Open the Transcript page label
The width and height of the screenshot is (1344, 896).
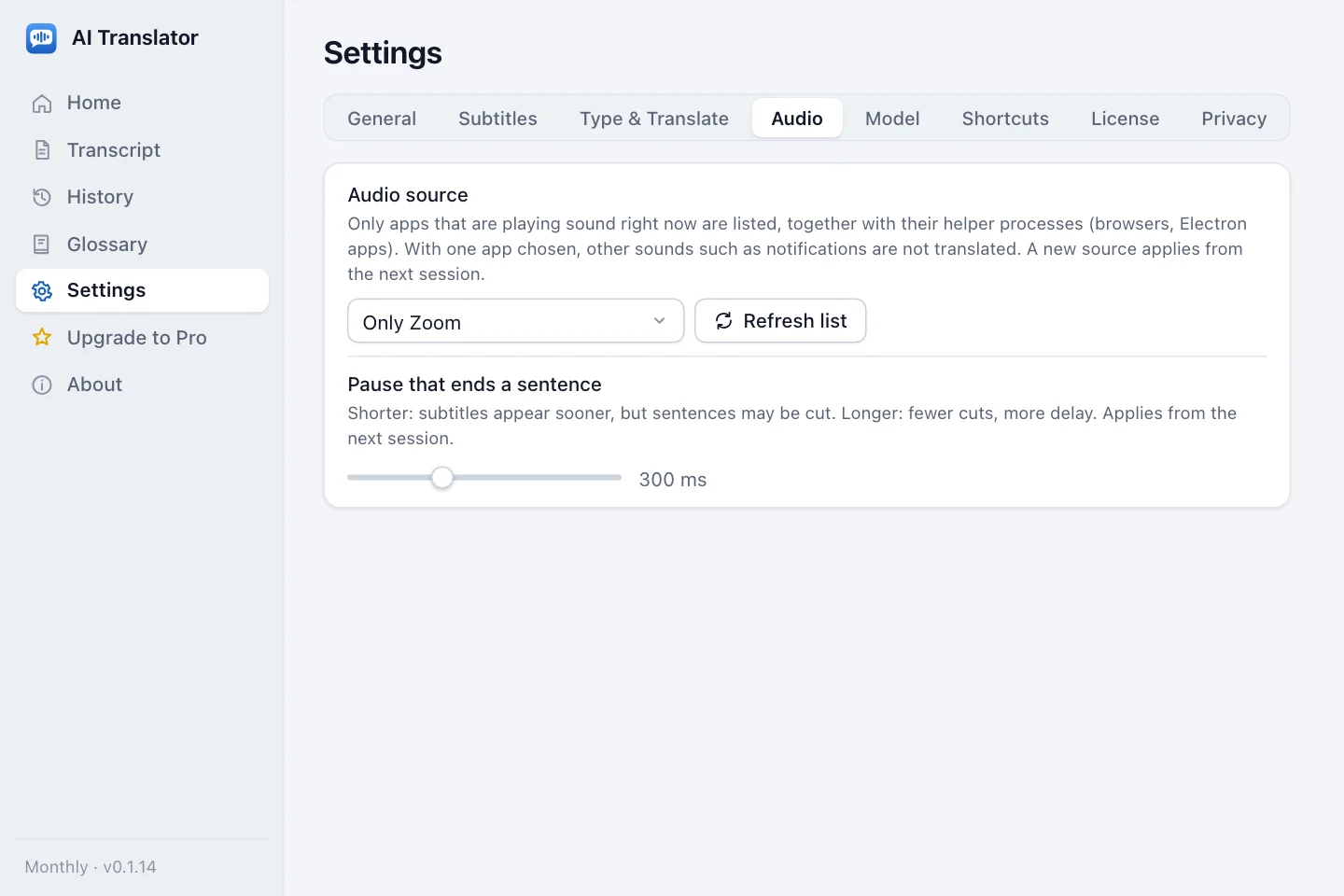pyautogui.click(x=114, y=150)
